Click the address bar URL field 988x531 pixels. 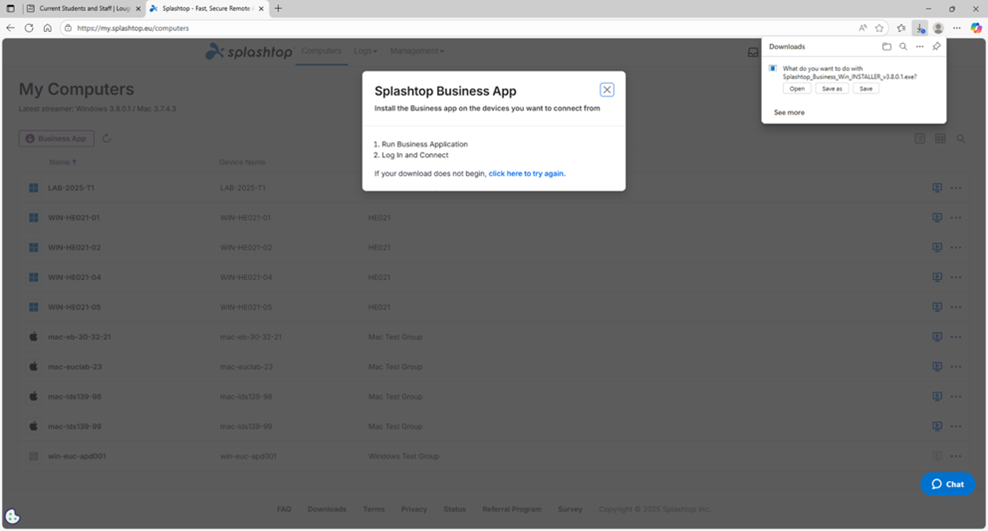pos(400,28)
